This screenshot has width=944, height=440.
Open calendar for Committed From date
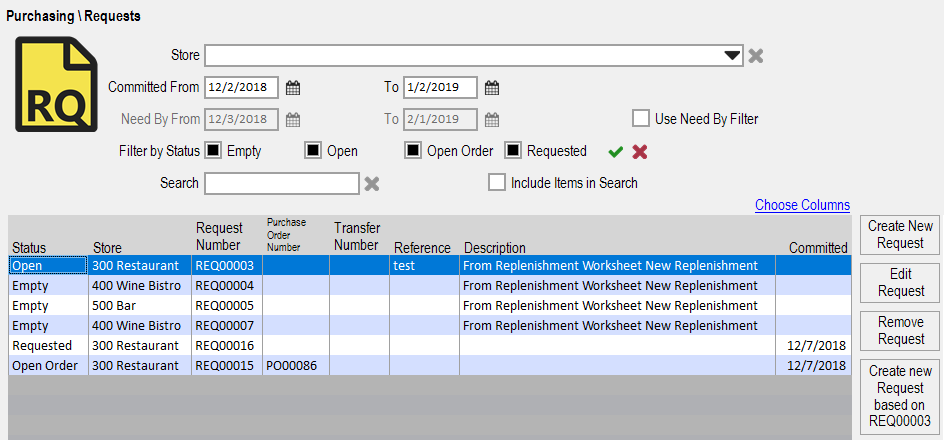coord(293,88)
